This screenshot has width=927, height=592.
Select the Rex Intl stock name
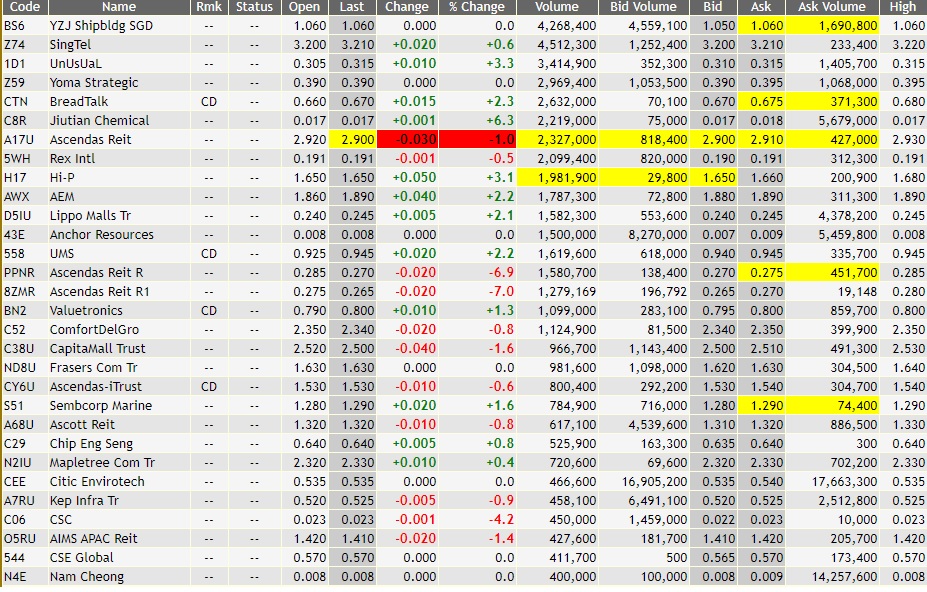point(72,158)
